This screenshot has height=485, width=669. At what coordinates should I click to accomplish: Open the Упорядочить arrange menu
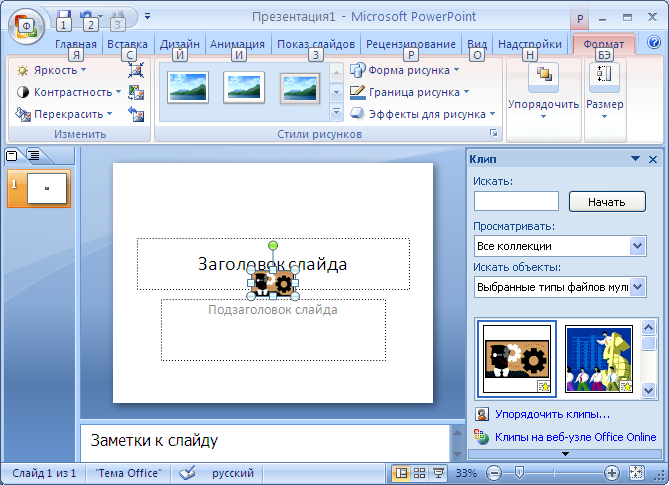pos(544,92)
